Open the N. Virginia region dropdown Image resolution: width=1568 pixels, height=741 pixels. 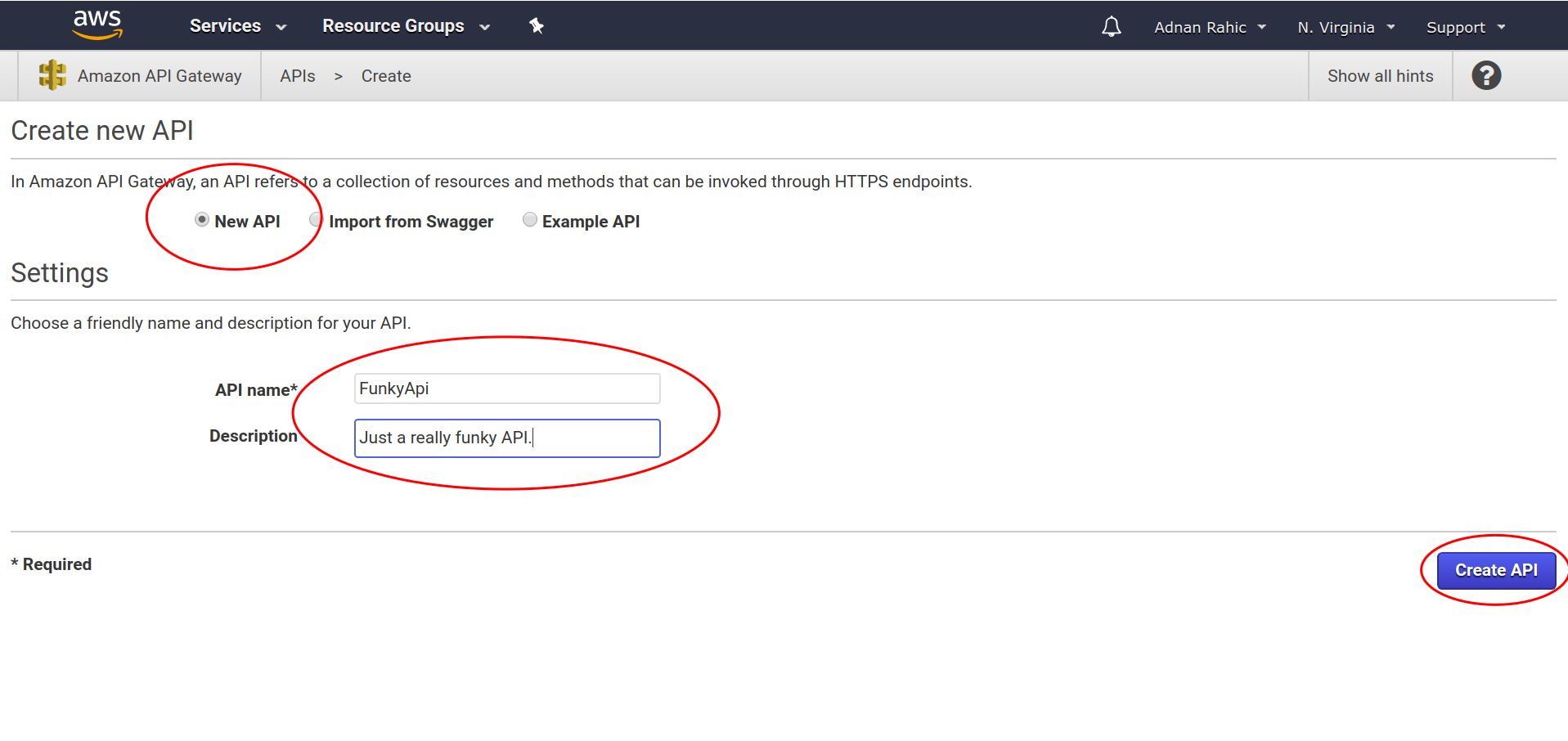pyautogui.click(x=1346, y=27)
